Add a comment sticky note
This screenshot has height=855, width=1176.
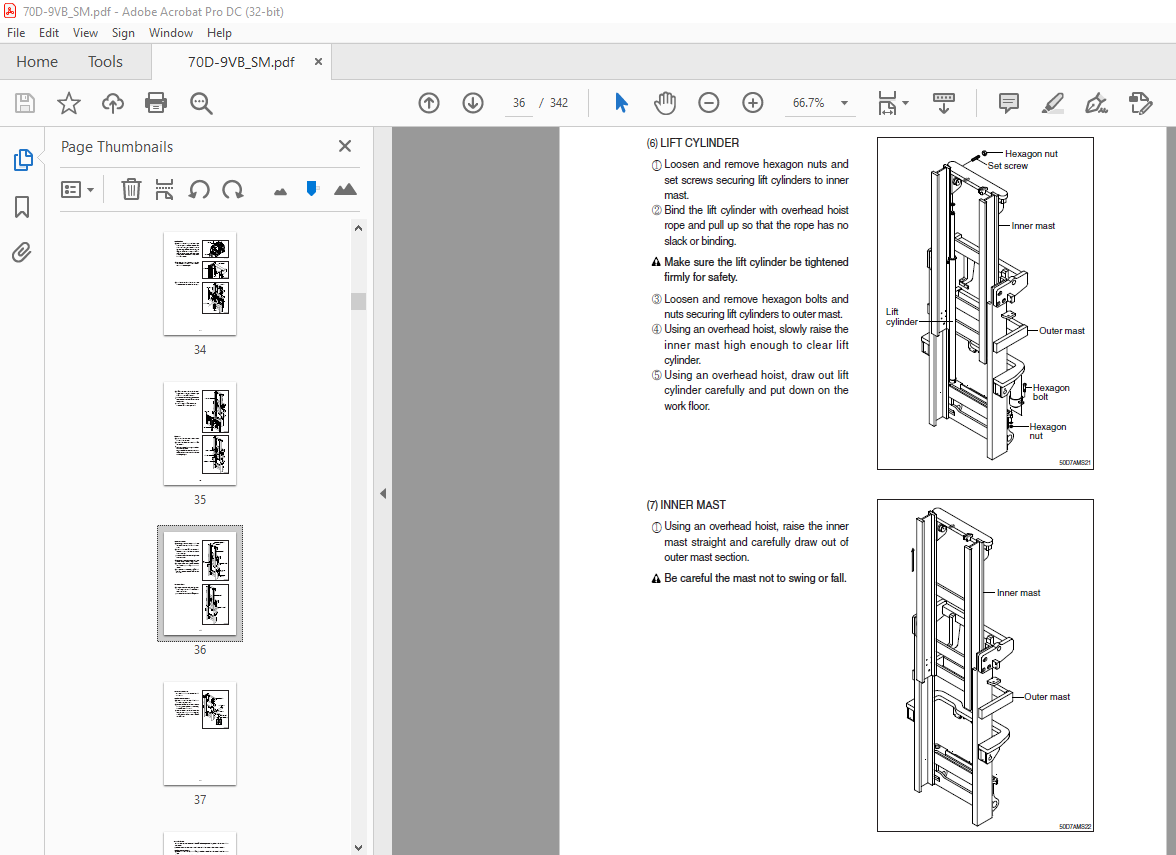pos(1009,103)
